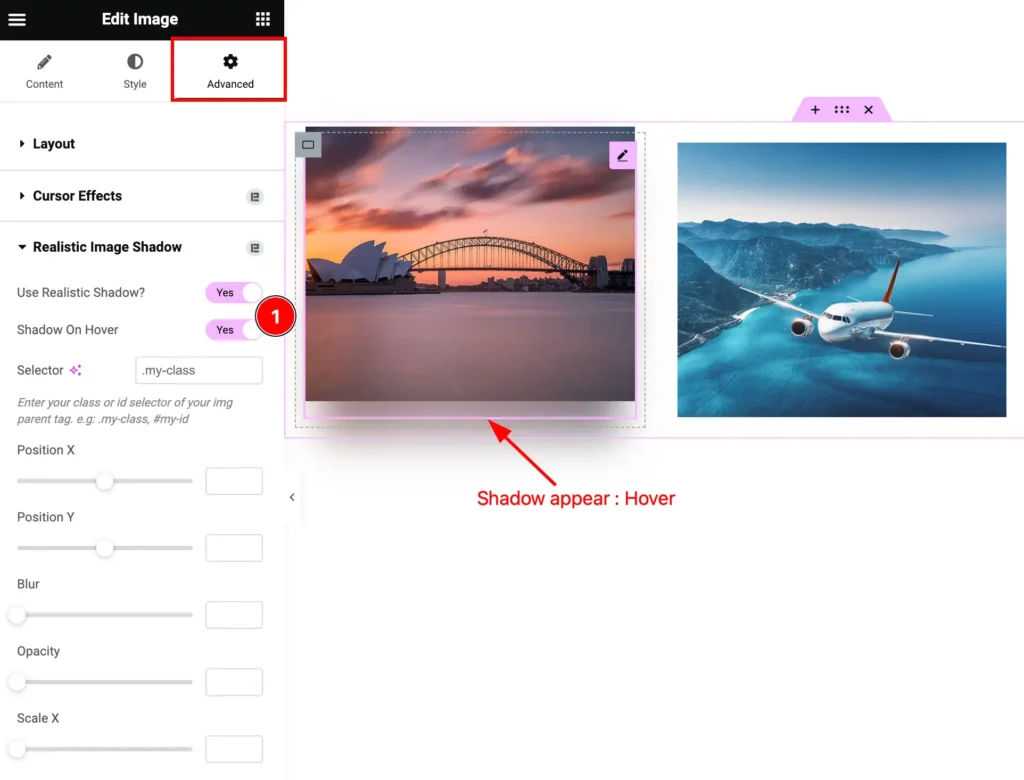Screen dimensions: 1024x780
Task: Switch to the Style tab
Action: (x=135, y=71)
